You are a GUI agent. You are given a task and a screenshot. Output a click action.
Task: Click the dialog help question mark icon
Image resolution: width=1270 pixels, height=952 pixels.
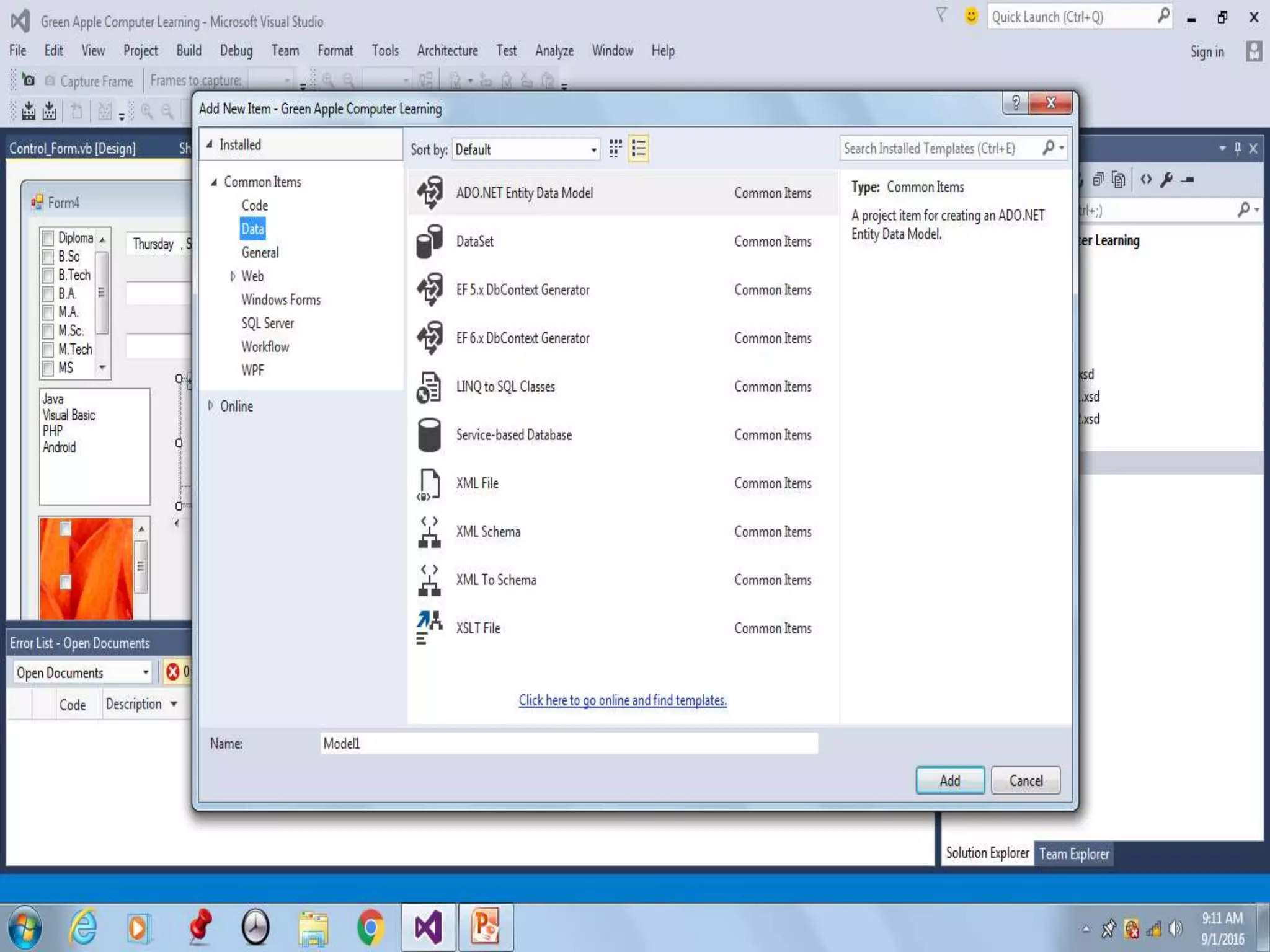tap(1016, 103)
